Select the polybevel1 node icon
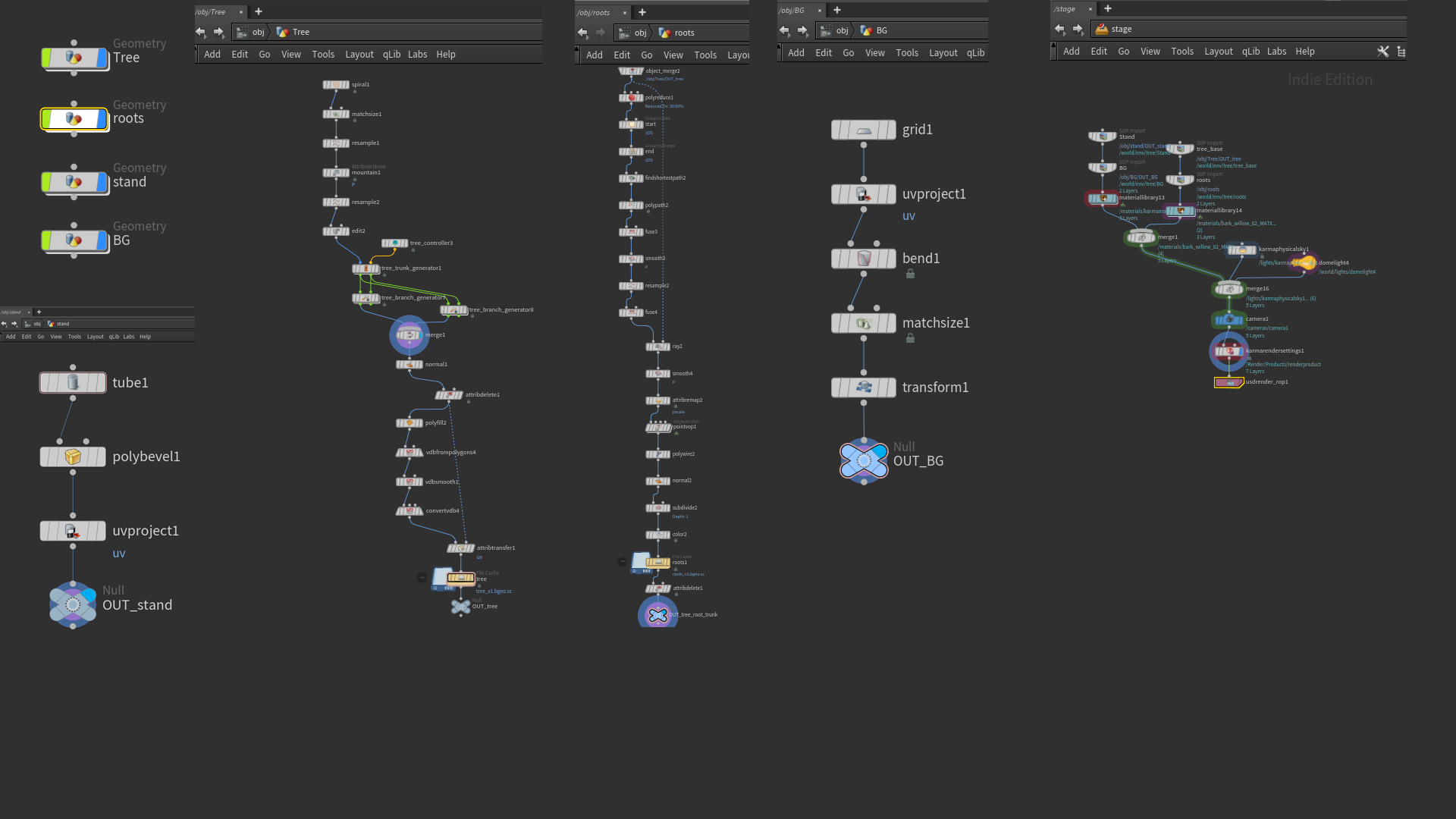The image size is (1456, 819). click(x=73, y=457)
